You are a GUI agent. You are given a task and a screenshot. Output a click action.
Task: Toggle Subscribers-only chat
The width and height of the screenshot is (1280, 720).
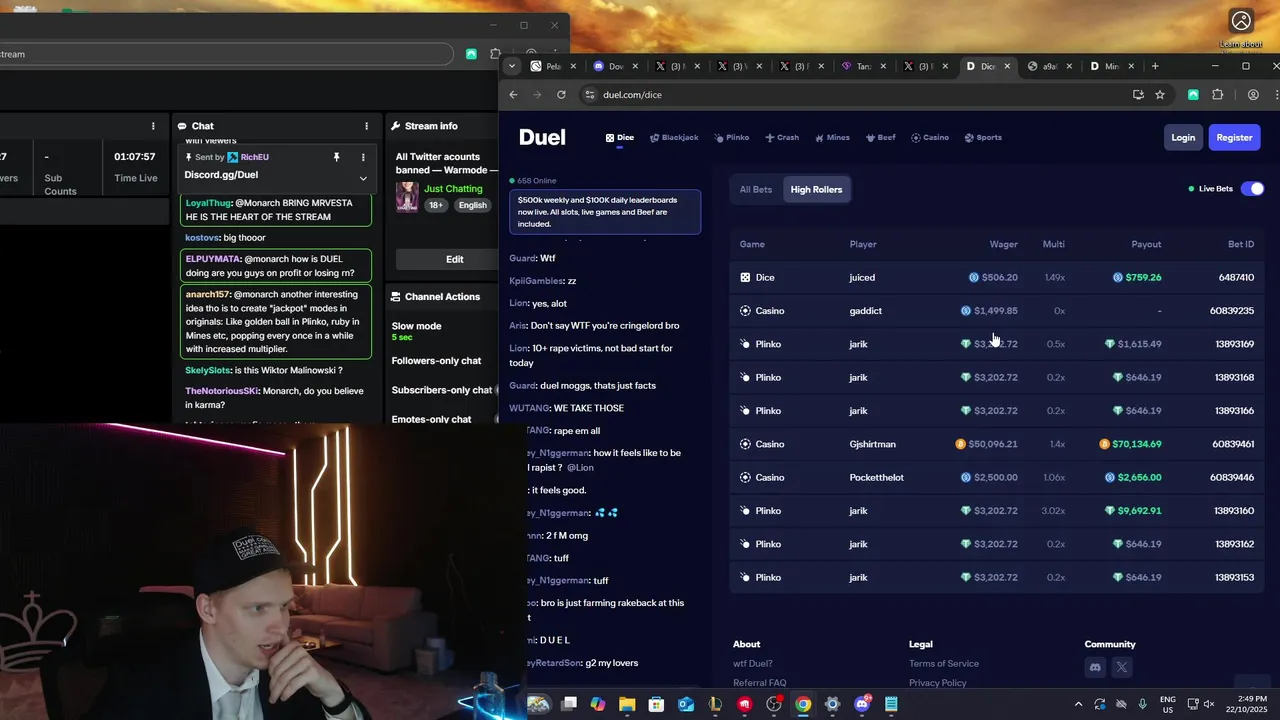(442, 390)
